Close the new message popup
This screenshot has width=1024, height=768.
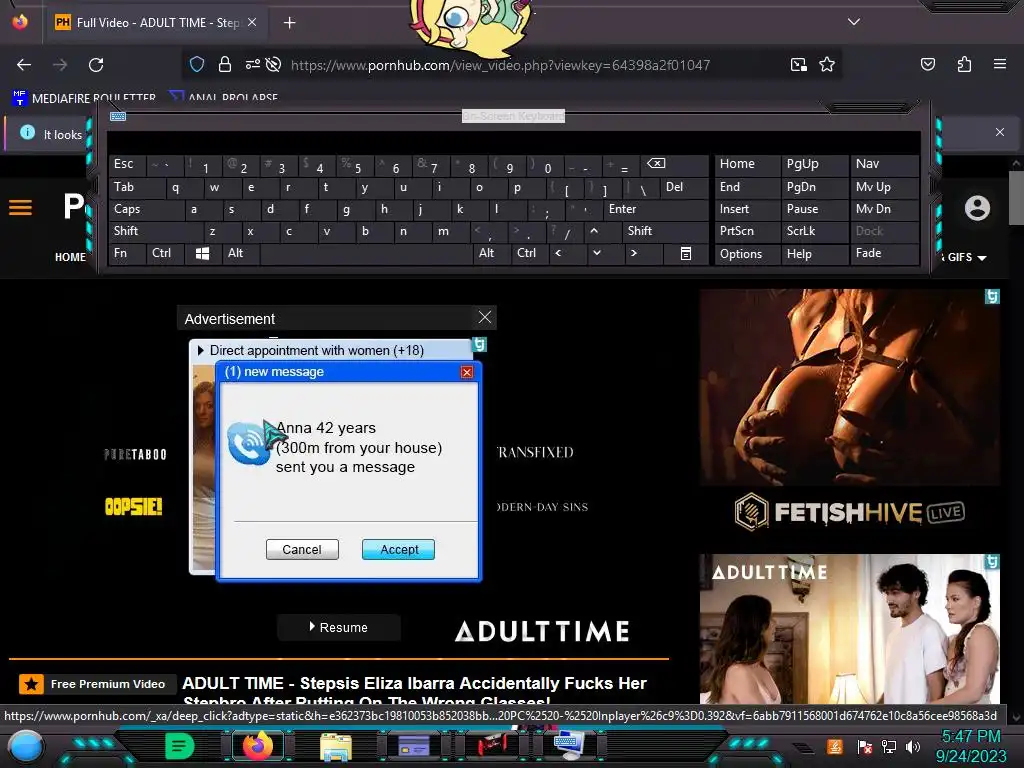point(467,372)
